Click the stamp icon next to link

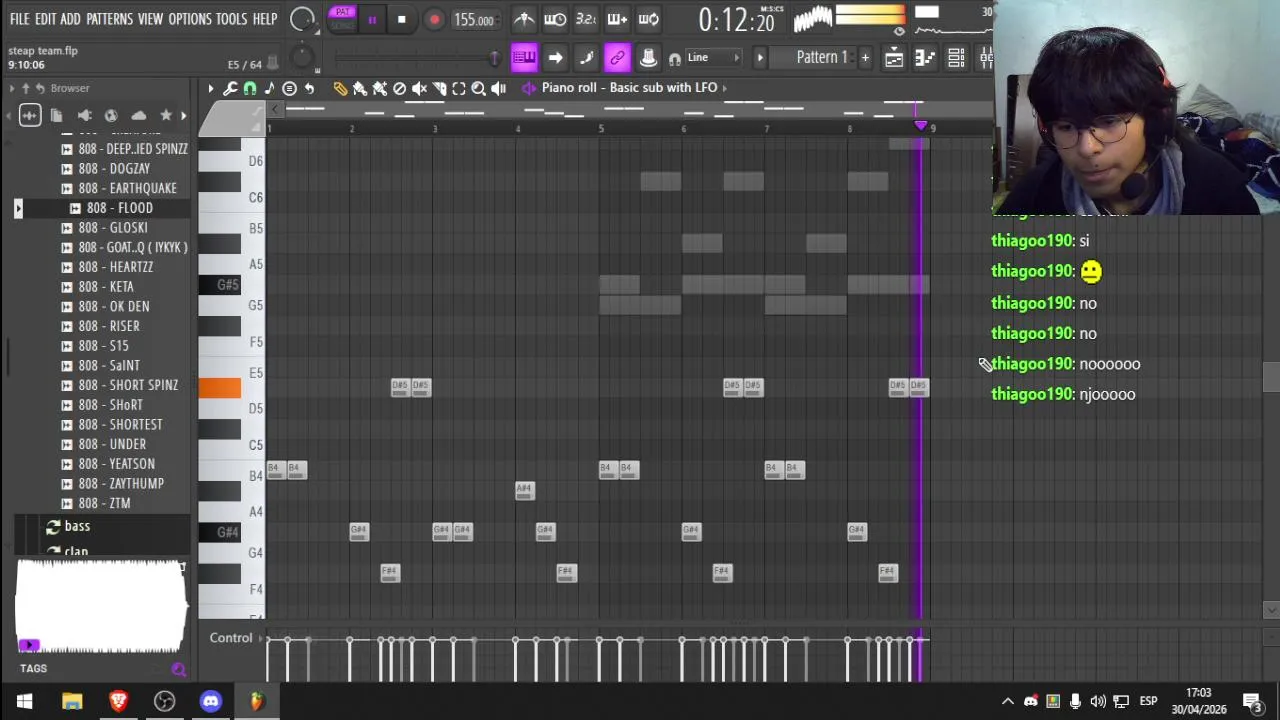[648, 58]
